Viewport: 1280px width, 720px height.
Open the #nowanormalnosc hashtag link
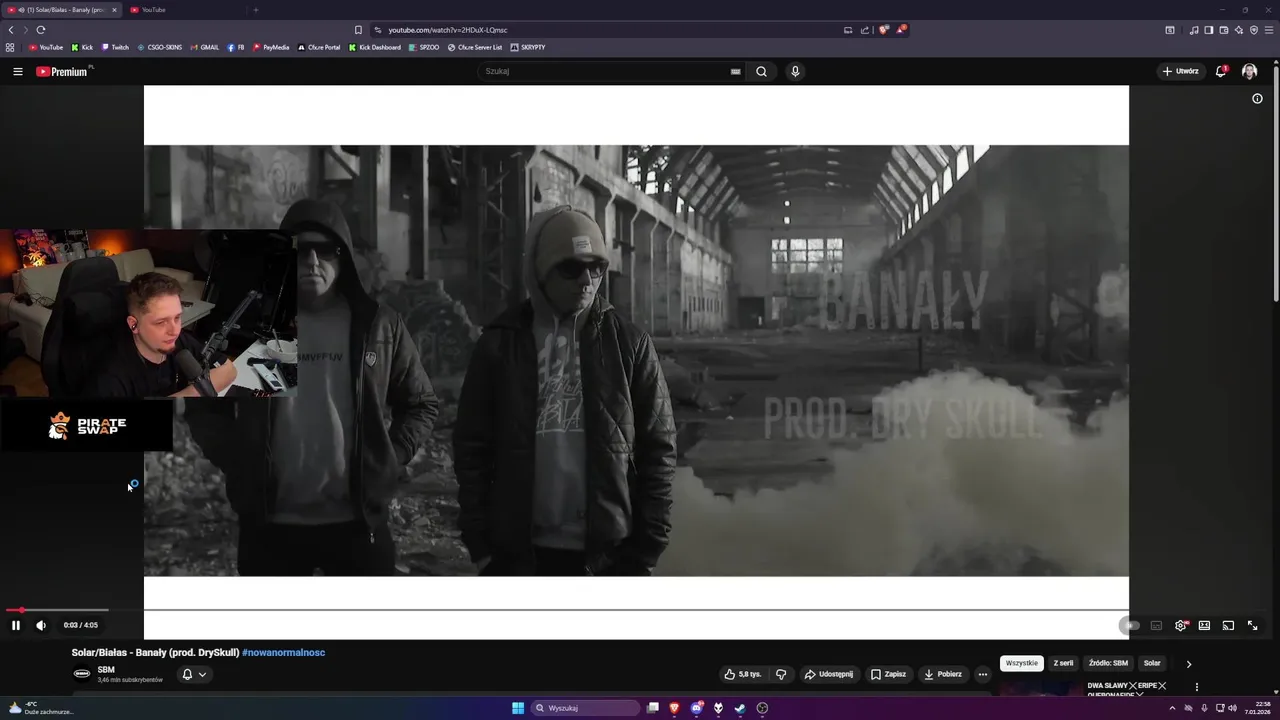point(283,652)
